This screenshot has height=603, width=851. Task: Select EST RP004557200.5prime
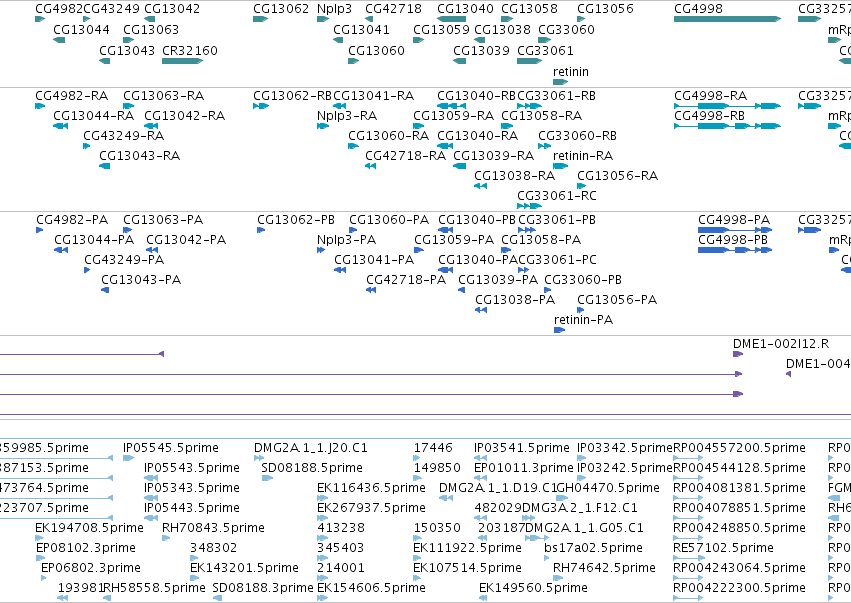click(739, 448)
